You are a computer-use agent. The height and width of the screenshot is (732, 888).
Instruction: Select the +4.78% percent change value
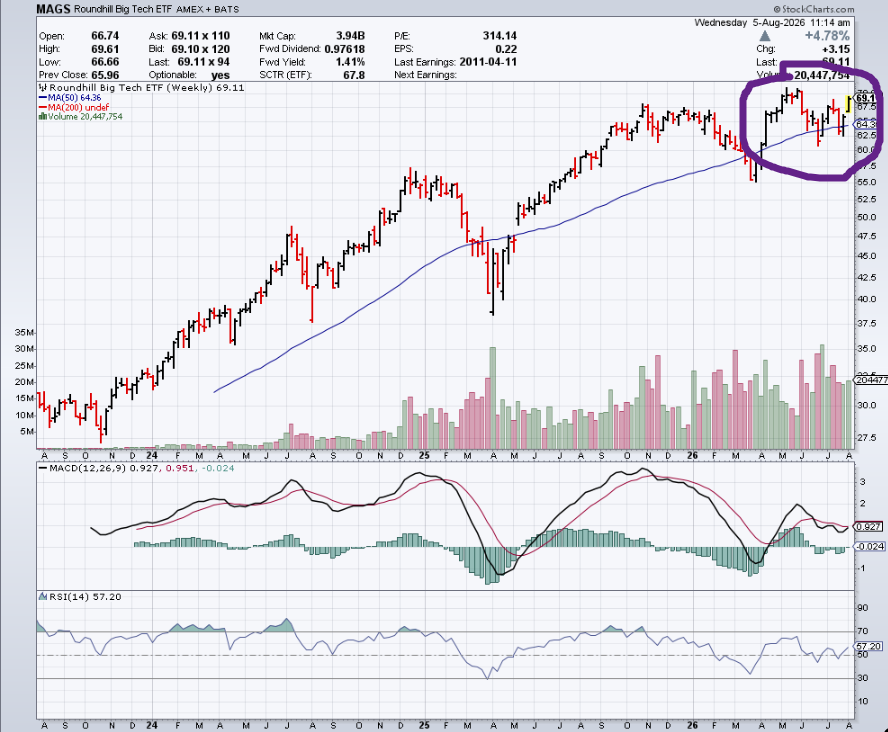coord(827,36)
